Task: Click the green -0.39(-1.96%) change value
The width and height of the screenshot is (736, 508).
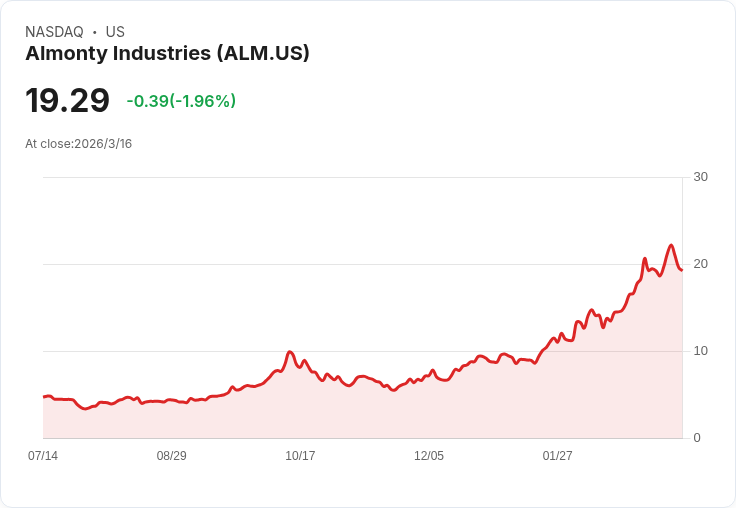Action: tap(181, 101)
